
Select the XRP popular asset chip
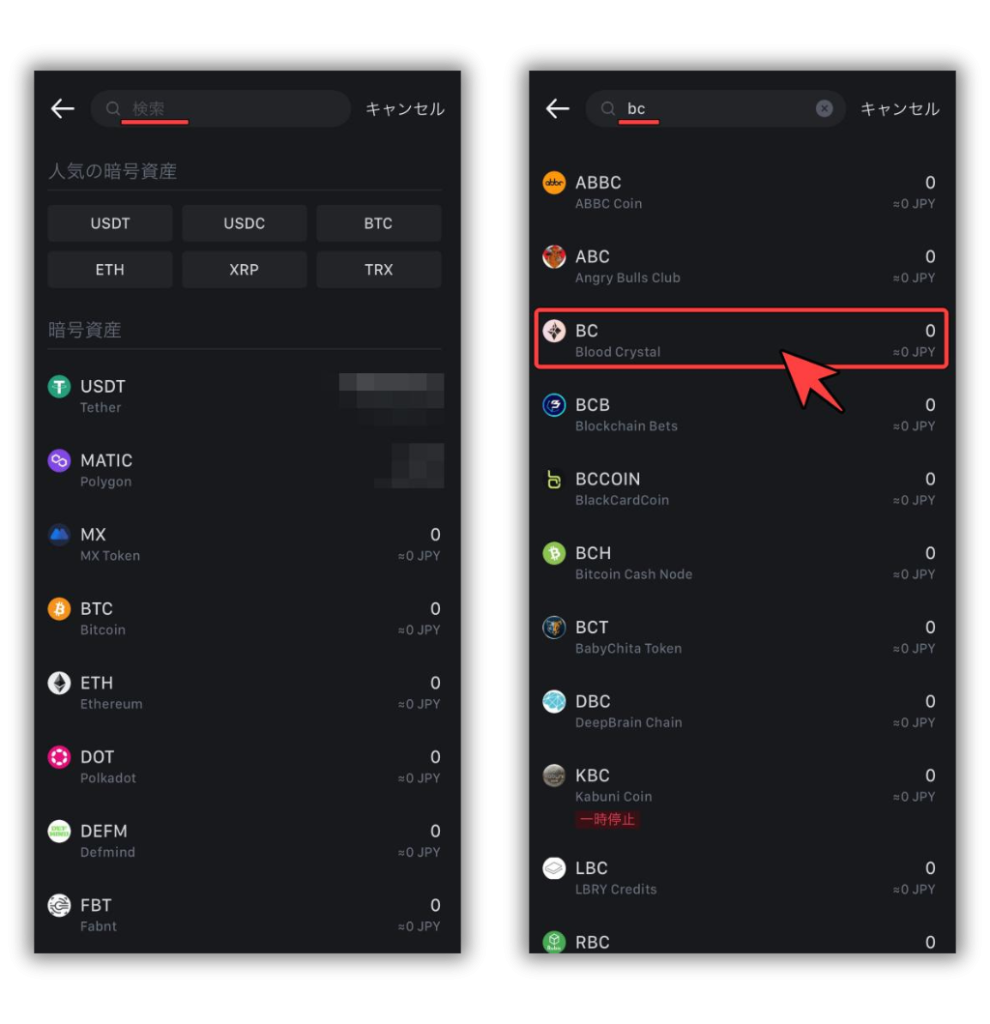(x=244, y=270)
